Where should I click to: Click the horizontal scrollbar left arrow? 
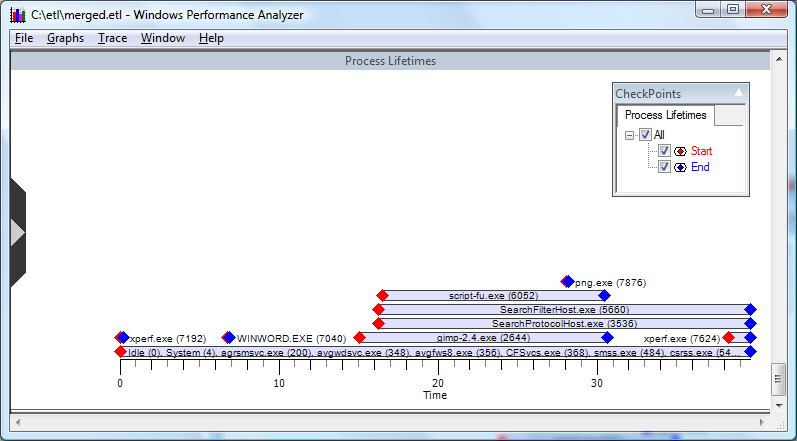click(x=18, y=422)
